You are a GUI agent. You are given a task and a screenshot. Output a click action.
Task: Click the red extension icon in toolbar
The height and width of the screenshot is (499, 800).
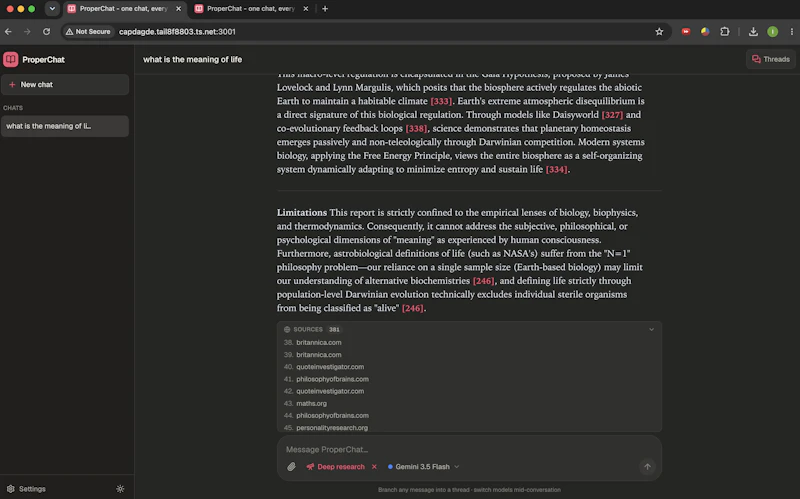[686, 32]
